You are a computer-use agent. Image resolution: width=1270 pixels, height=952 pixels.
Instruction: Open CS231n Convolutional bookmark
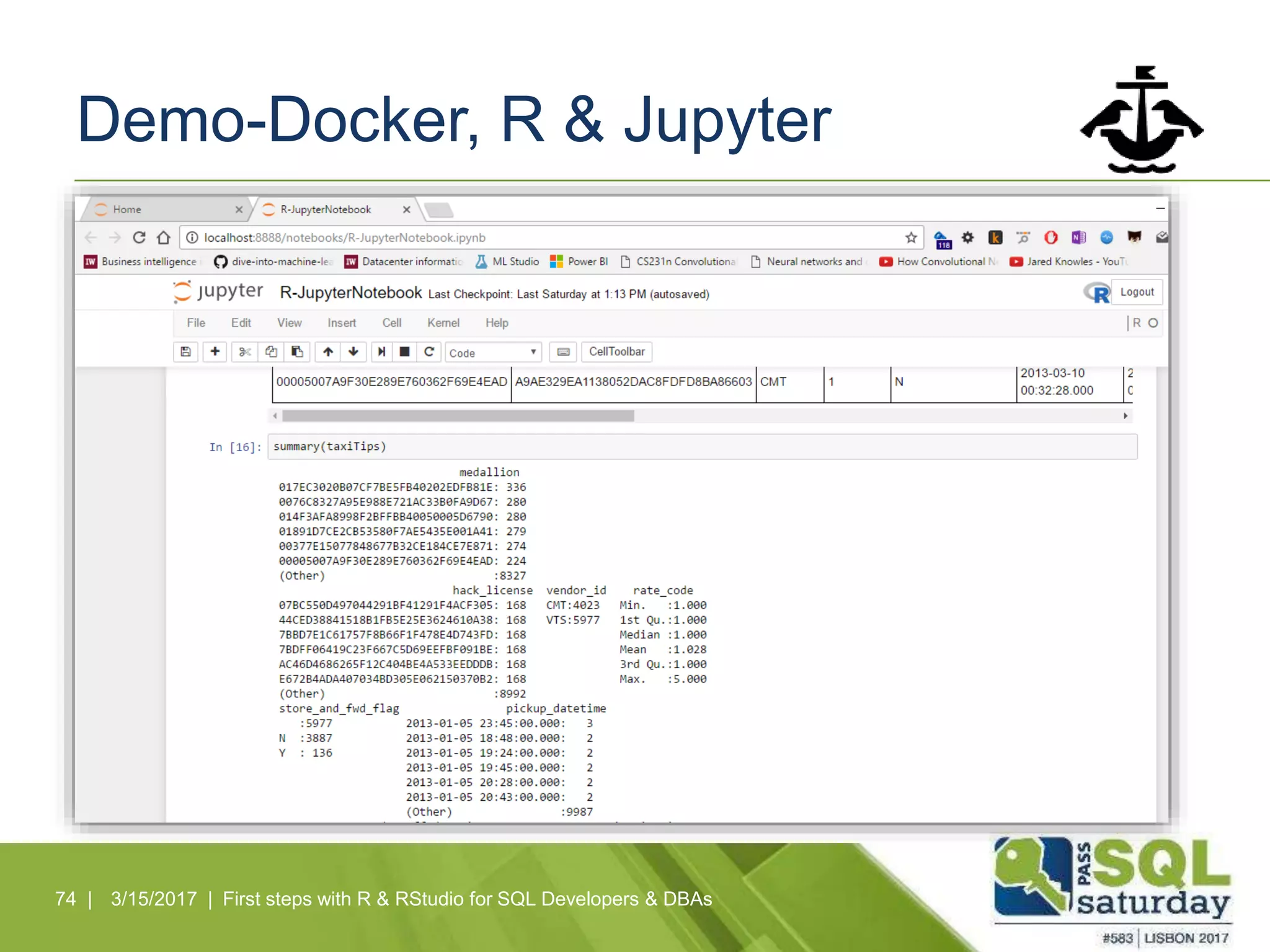pyautogui.click(x=678, y=262)
